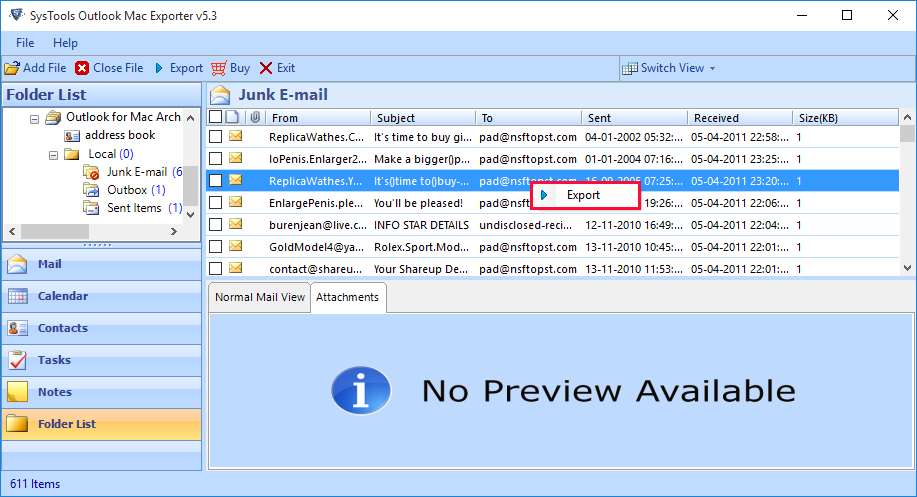Click the Close File red X icon
Image resolution: width=917 pixels, height=497 pixels.
point(82,68)
